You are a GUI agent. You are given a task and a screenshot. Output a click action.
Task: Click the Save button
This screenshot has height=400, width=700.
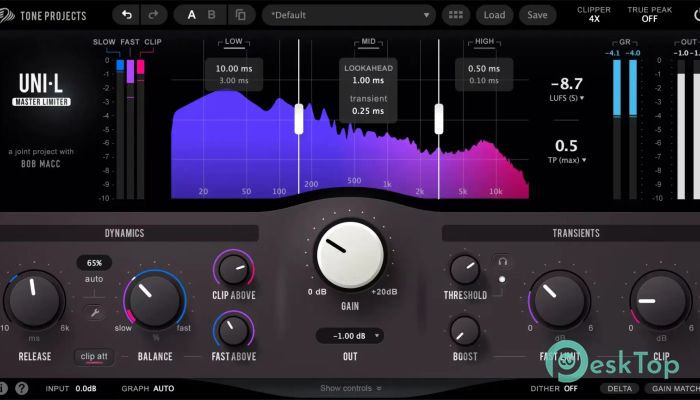tap(537, 15)
